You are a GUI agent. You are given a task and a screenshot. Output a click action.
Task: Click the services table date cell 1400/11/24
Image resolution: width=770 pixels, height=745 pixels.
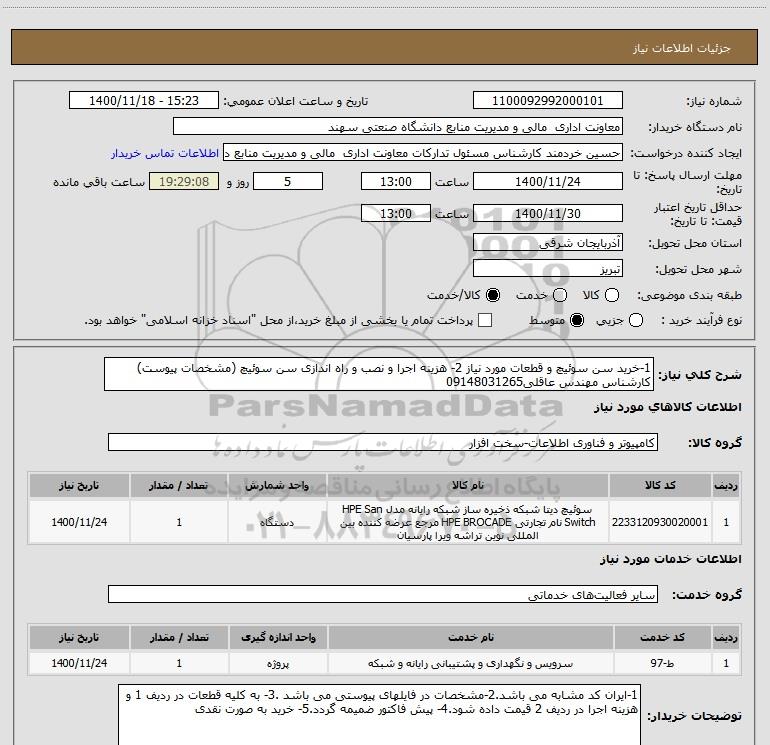coord(79,663)
